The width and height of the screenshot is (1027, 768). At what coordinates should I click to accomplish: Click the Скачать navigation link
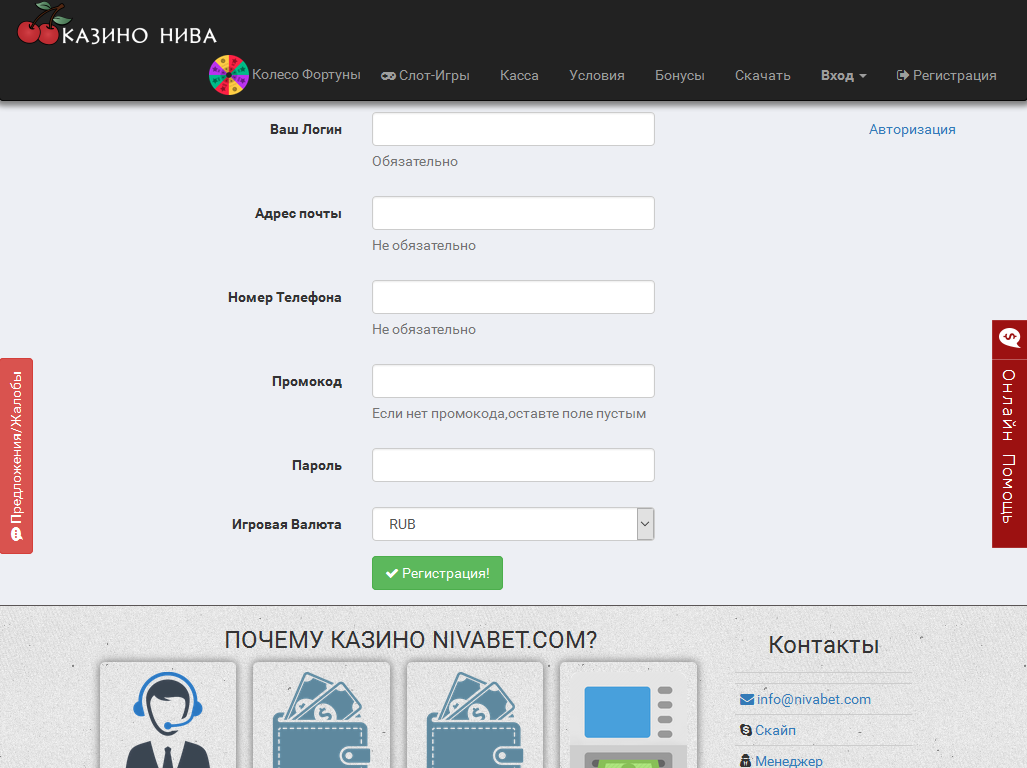[763, 75]
